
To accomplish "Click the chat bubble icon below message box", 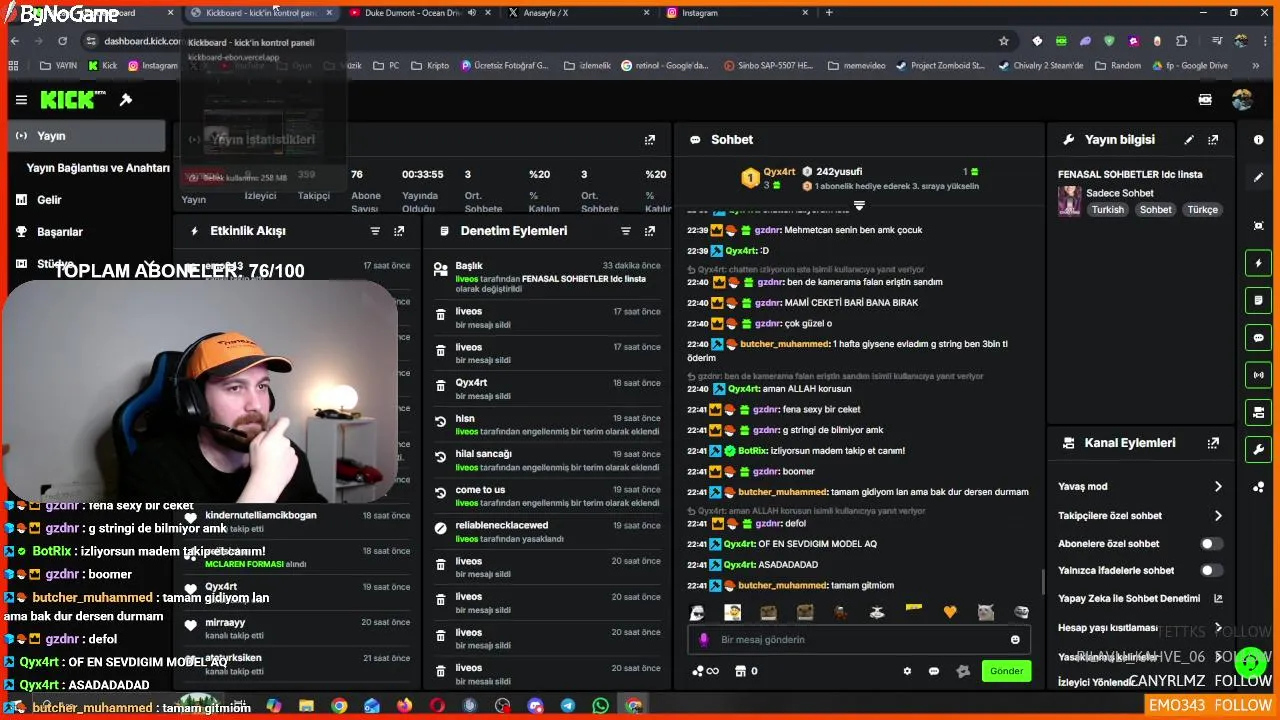I will tap(934, 671).
